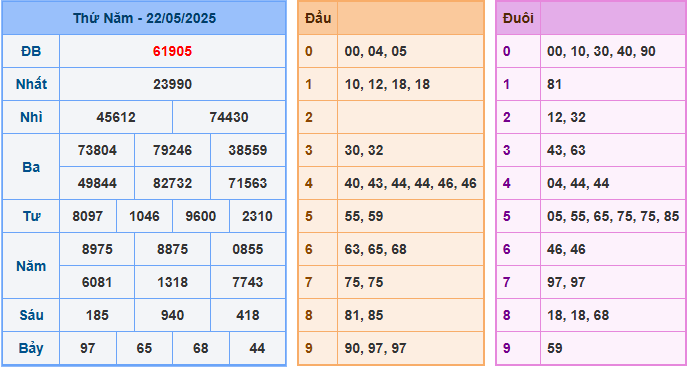Click the single value 81 in Đuôi table

(555, 84)
